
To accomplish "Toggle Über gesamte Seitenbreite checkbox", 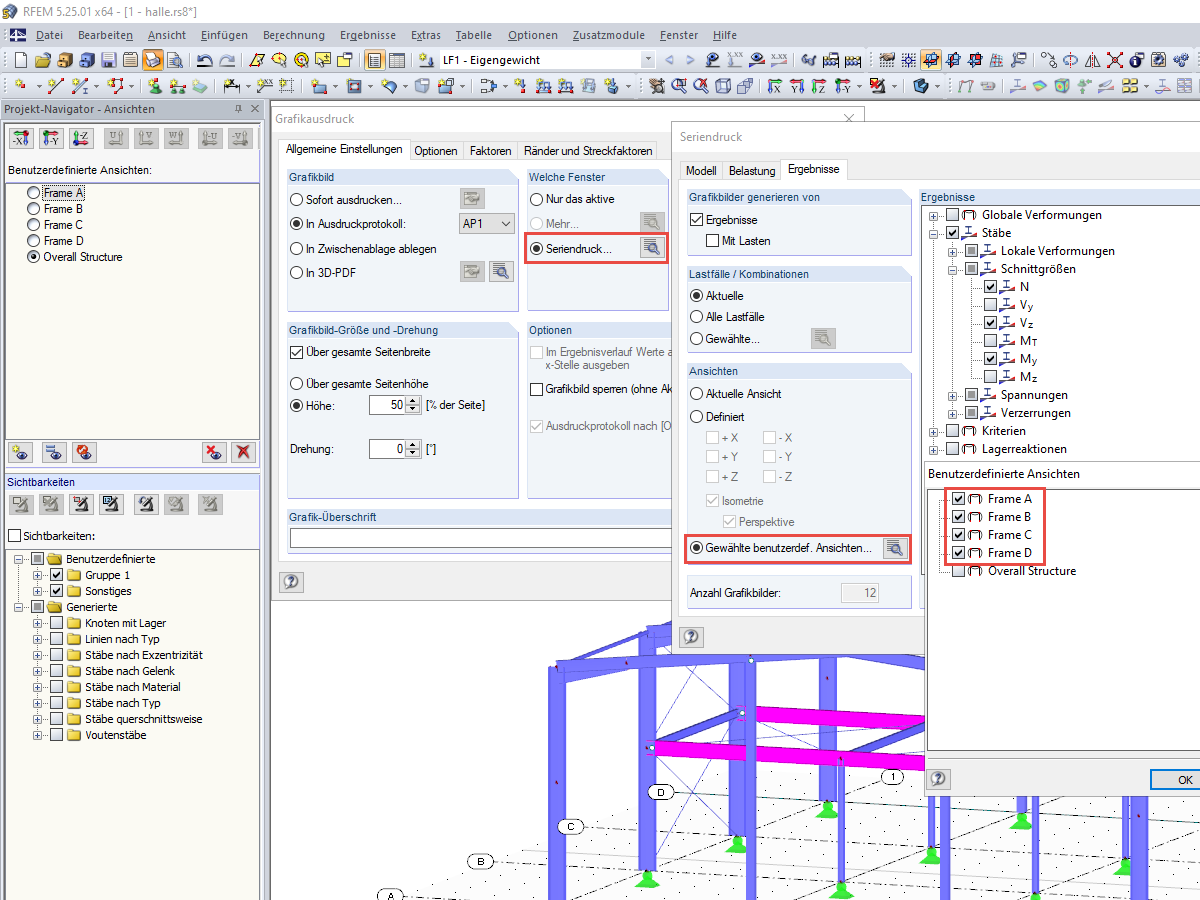I will click(296, 352).
